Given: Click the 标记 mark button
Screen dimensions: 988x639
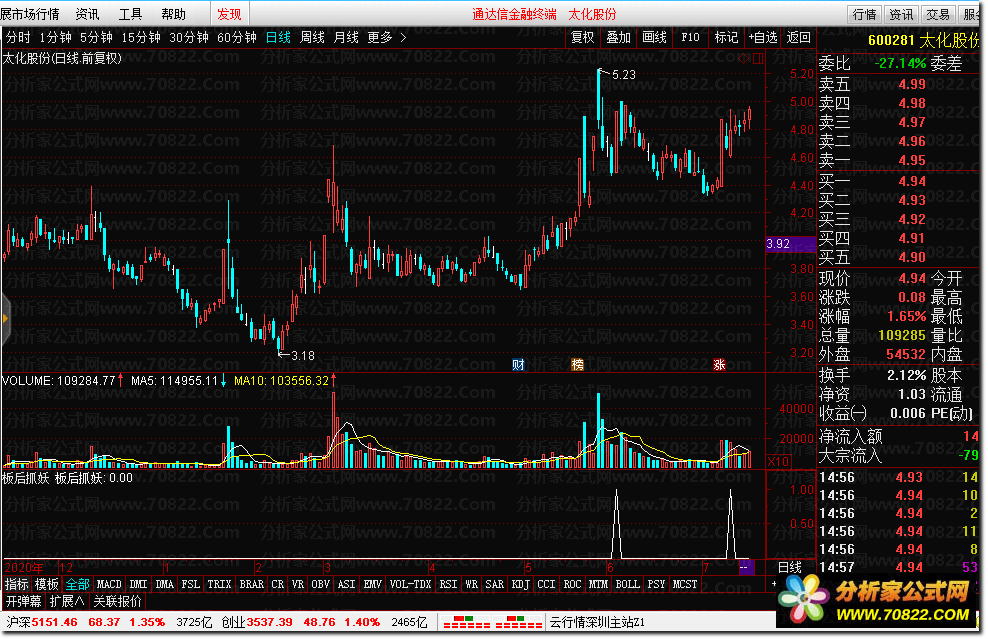Looking at the screenshot, I should [726, 38].
